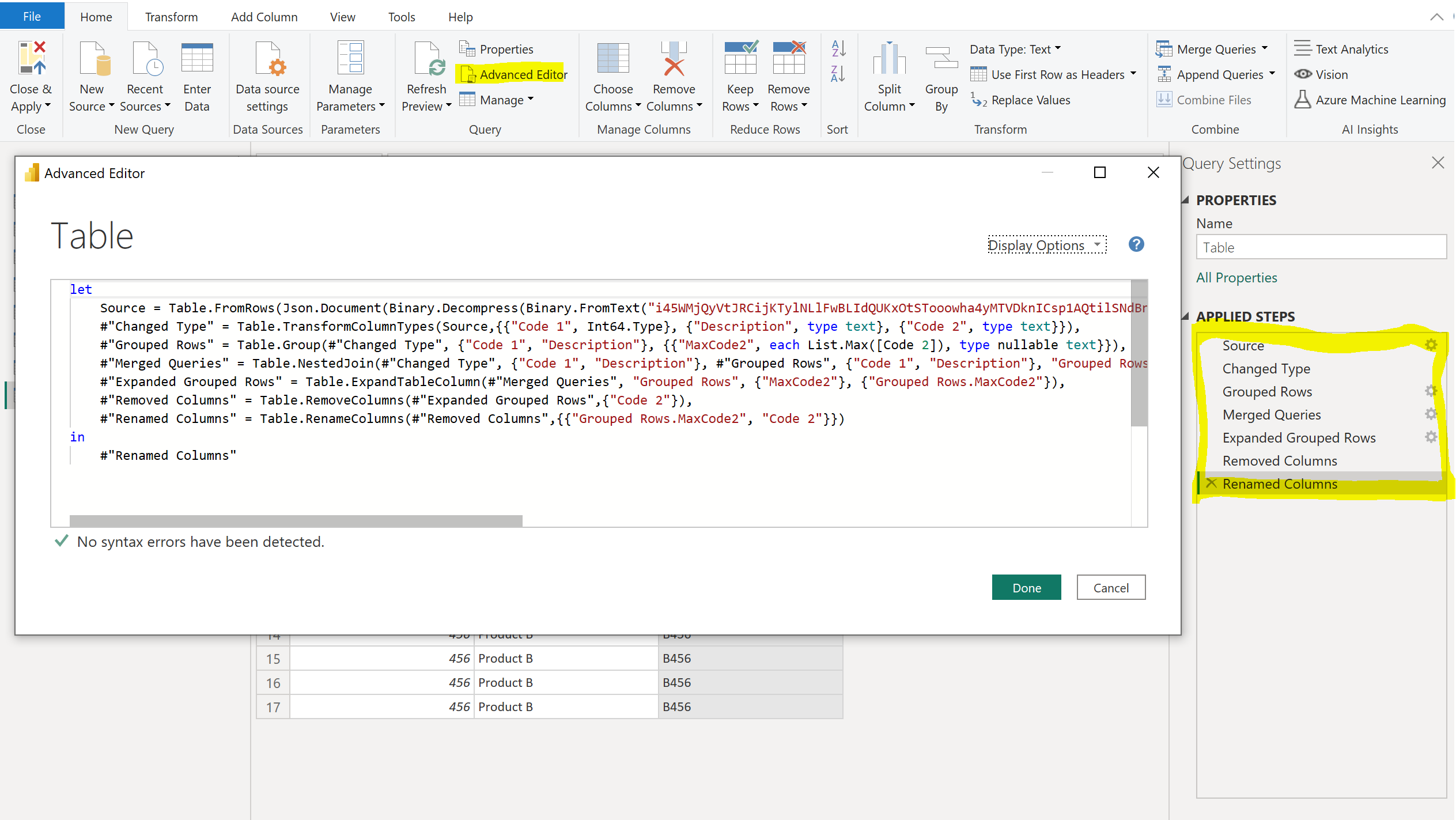This screenshot has height=820, width=1456.
Task: Open the New Source icon
Action: [x=94, y=58]
